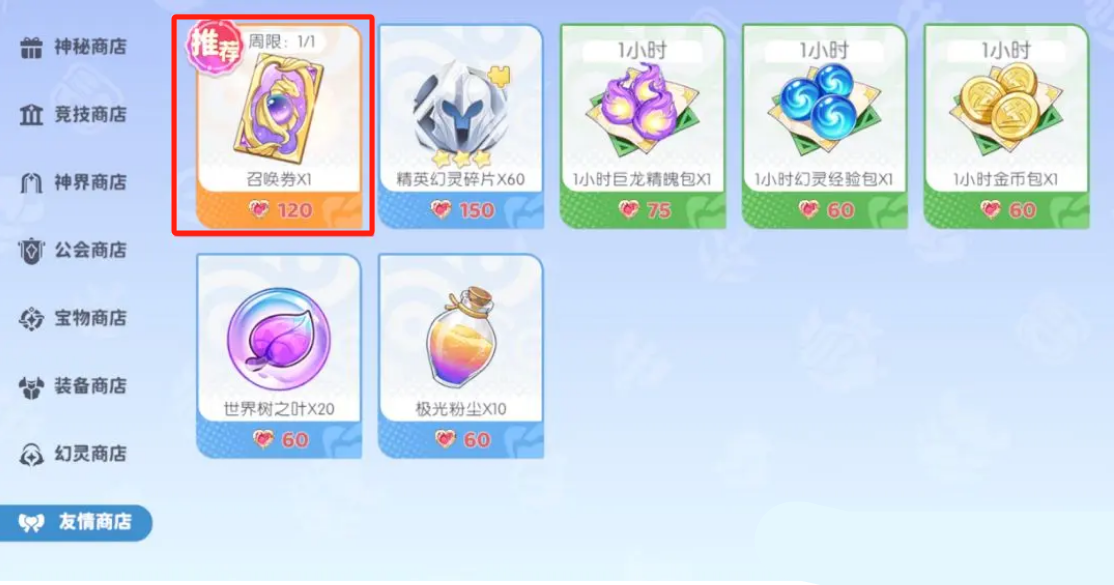Click the 极光粉尘 potion bottle icon
The image size is (1114, 585).
460,338
